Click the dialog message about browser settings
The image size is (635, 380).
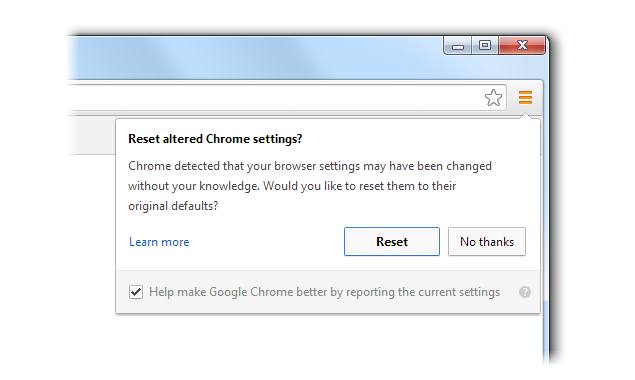310,186
